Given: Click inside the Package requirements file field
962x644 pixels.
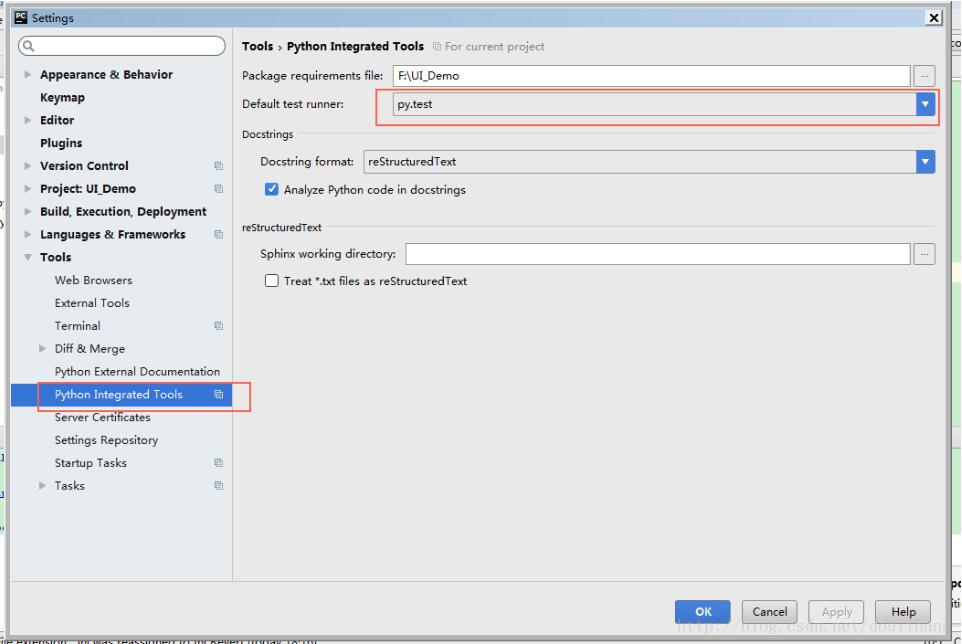Looking at the screenshot, I should (x=650, y=74).
